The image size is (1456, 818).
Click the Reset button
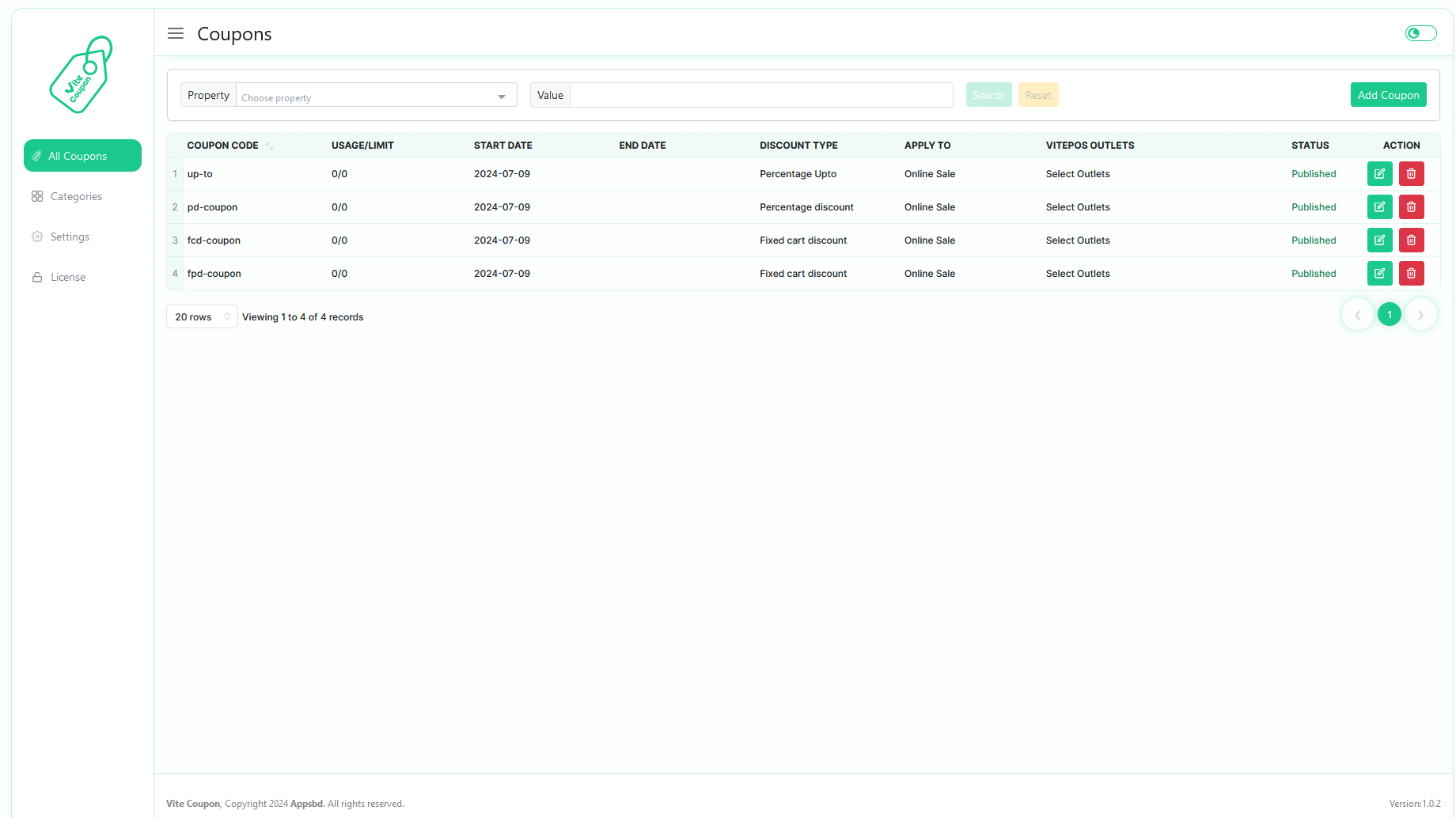(x=1037, y=94)
